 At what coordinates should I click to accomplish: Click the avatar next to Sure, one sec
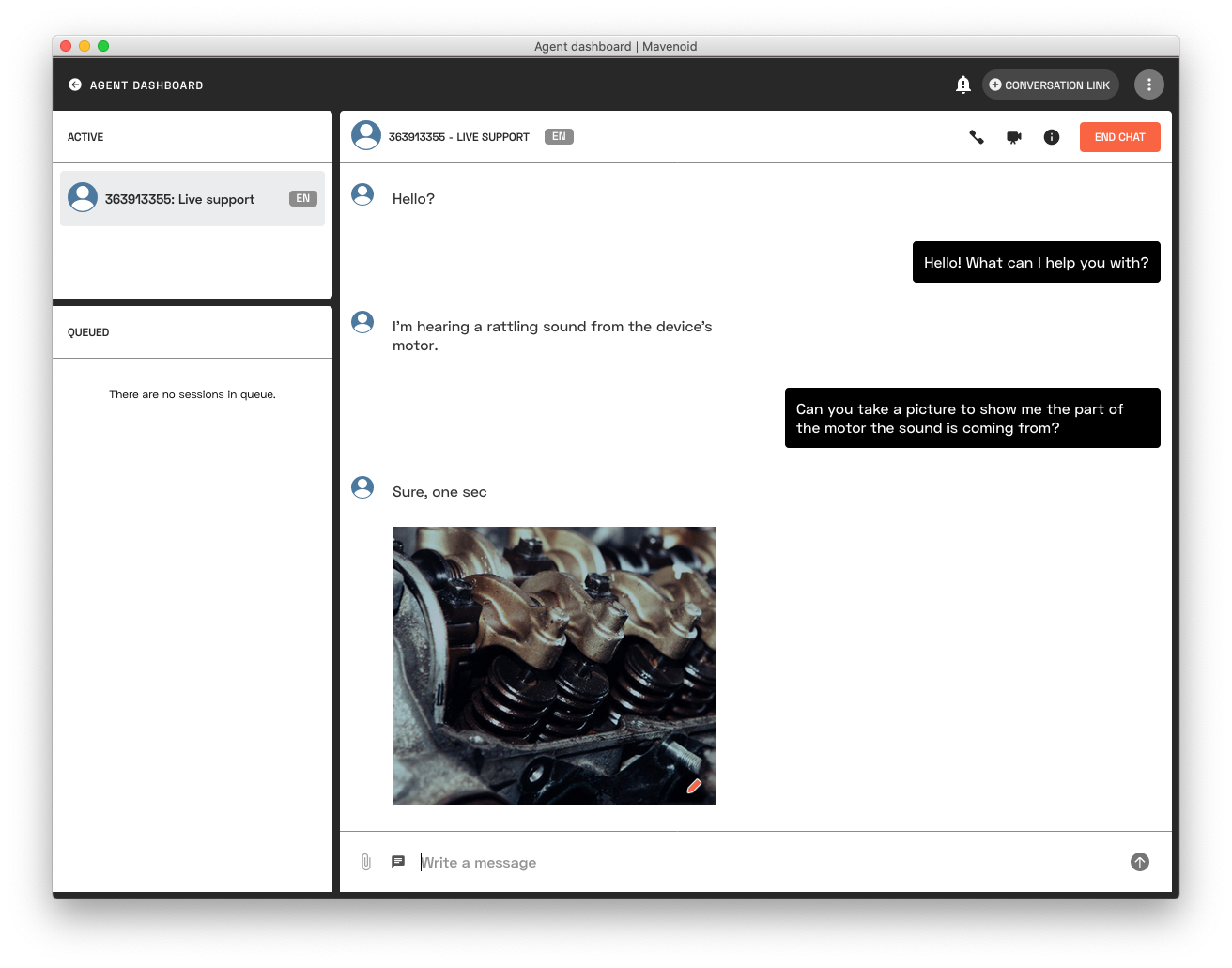[362, 487]
